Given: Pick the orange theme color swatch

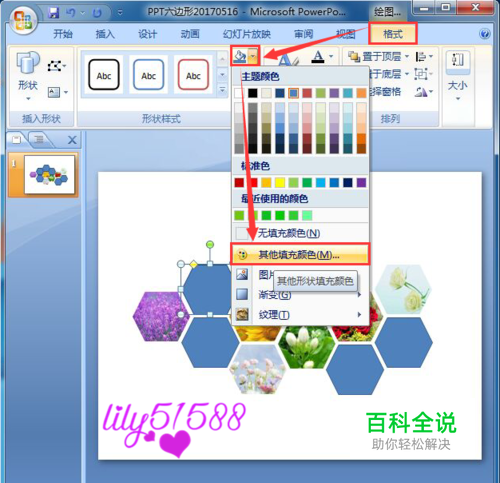Looking at the screenshot, I should 361,93.
